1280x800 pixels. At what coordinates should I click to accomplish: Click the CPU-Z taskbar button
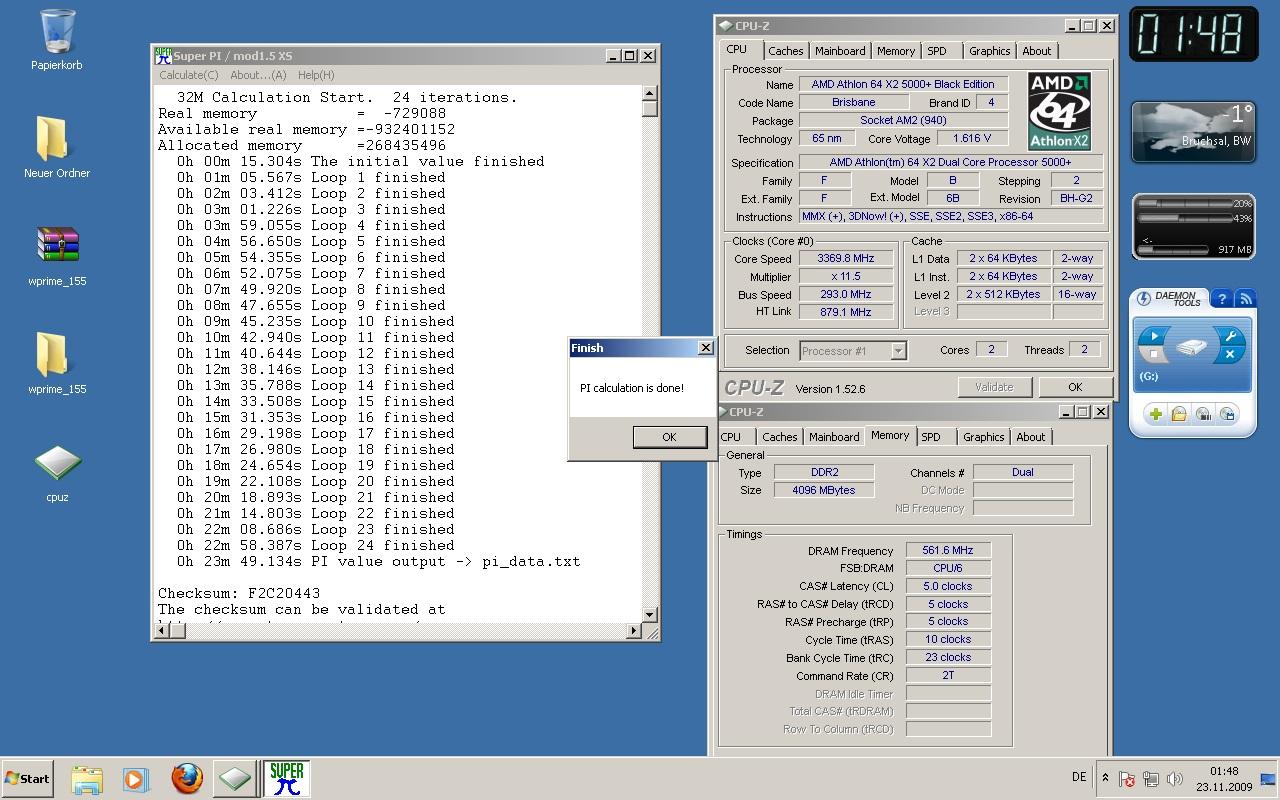point(235,779)
